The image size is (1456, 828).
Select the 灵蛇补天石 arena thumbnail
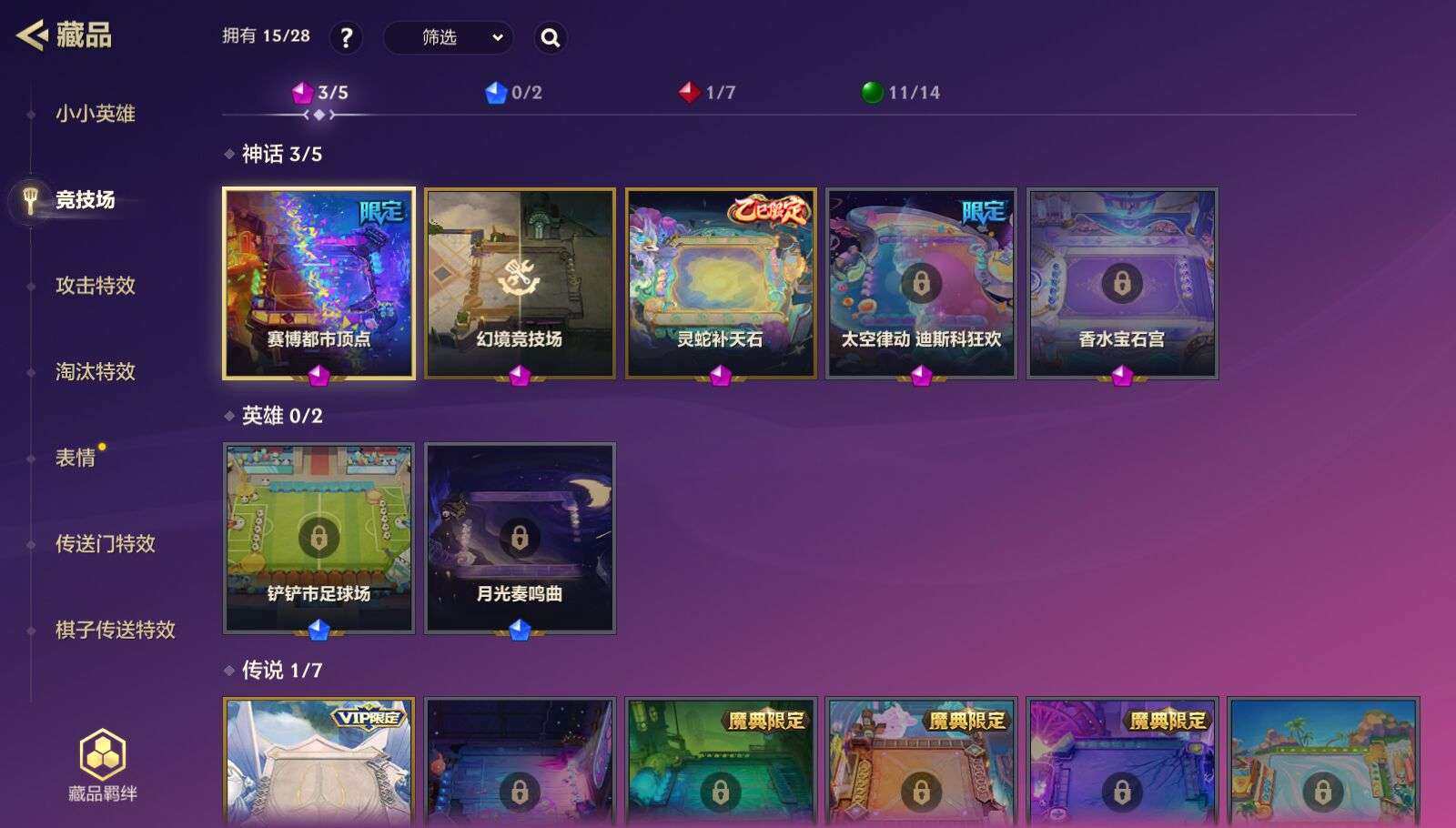point(721,283)
